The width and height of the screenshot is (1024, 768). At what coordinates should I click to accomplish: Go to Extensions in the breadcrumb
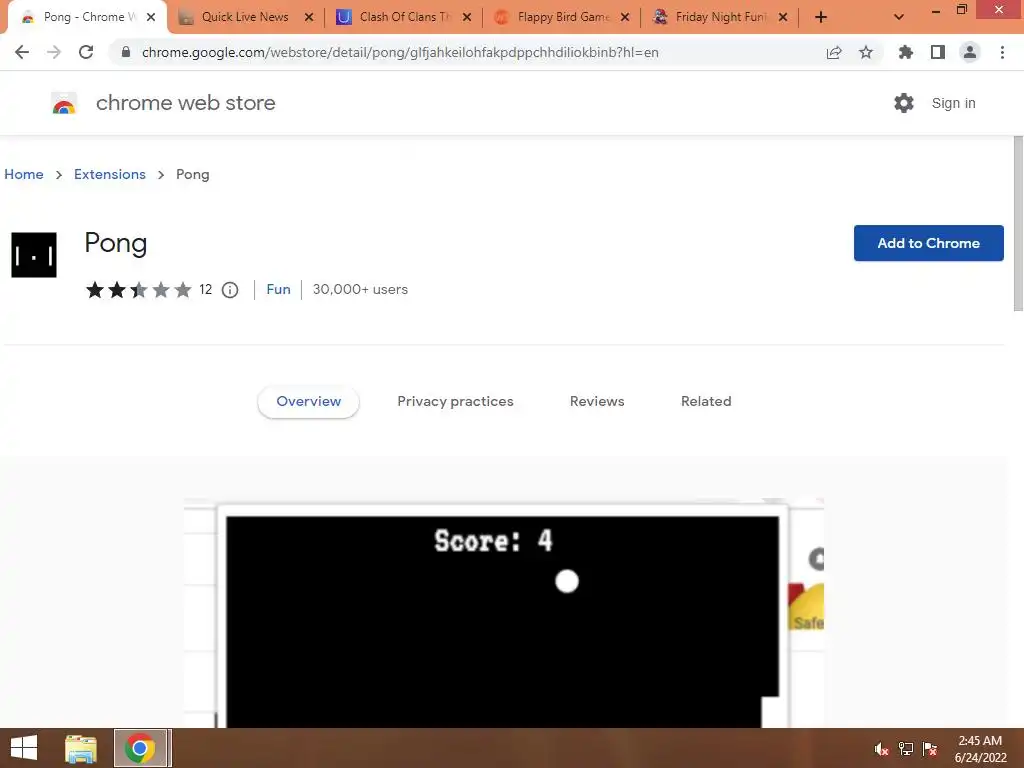[x=110, y=174]
